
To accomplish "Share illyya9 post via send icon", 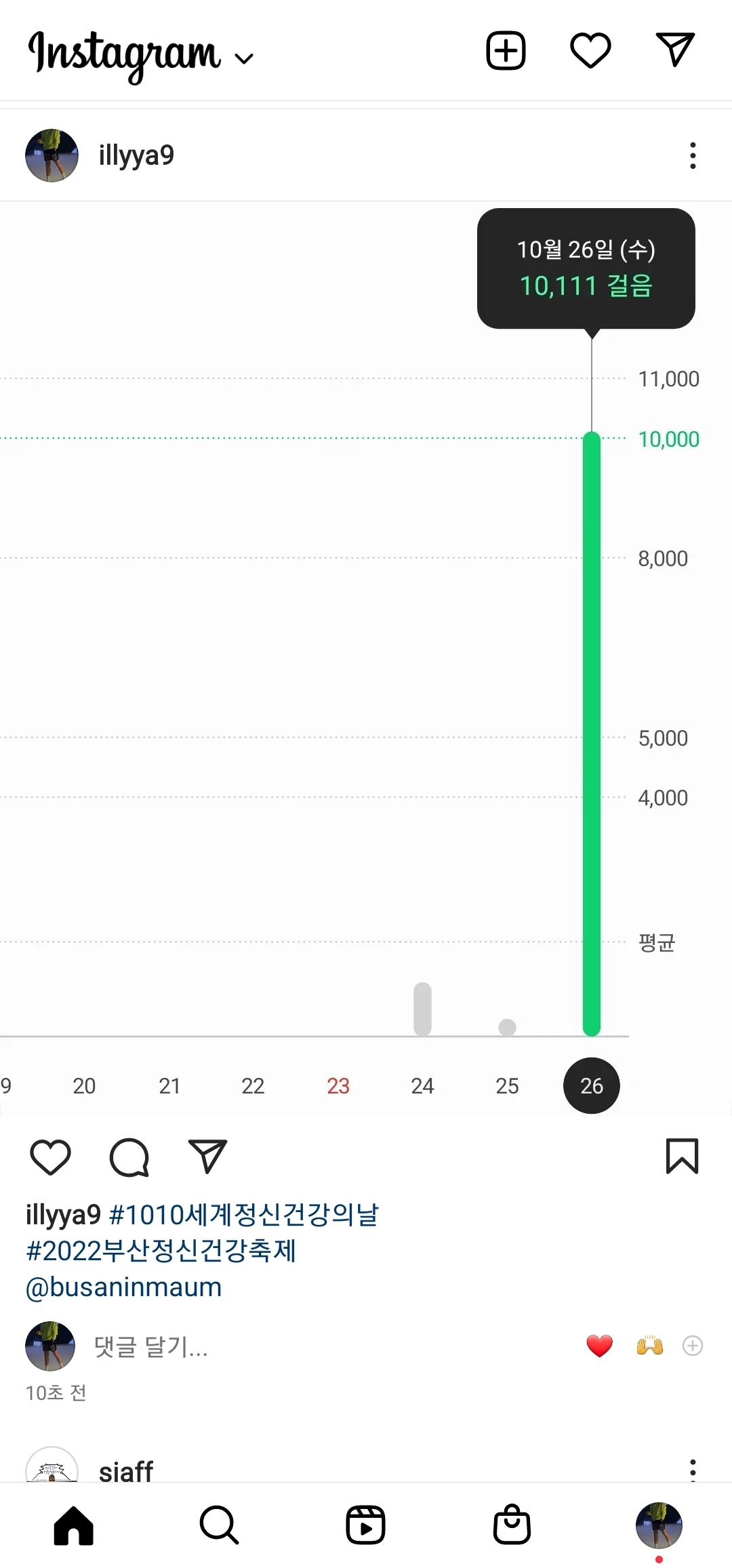I will (207, 1157).
